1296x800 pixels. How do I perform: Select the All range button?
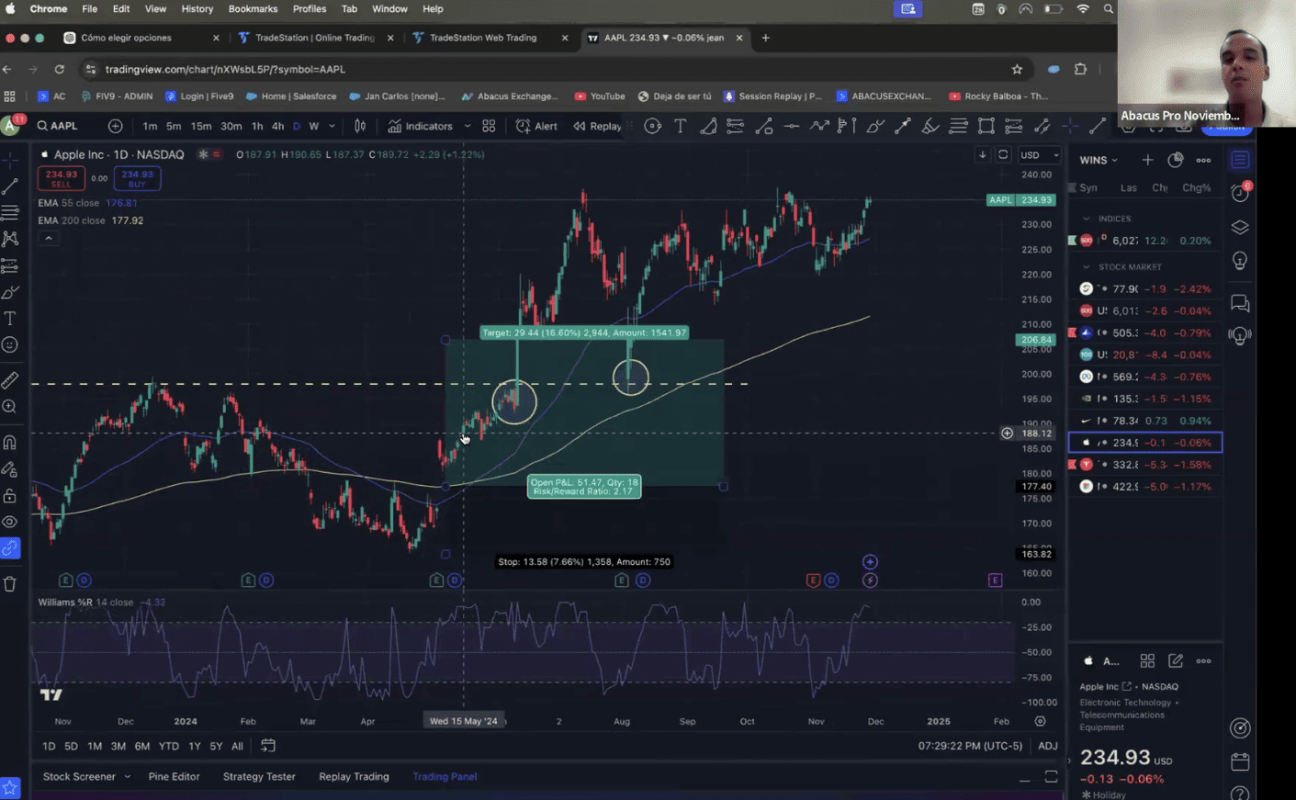[237, 746]
